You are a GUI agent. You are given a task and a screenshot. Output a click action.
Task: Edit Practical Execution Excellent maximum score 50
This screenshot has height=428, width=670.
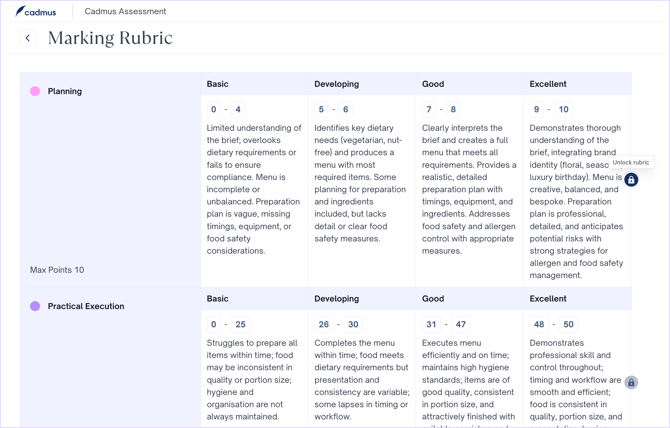click(568, 325)
